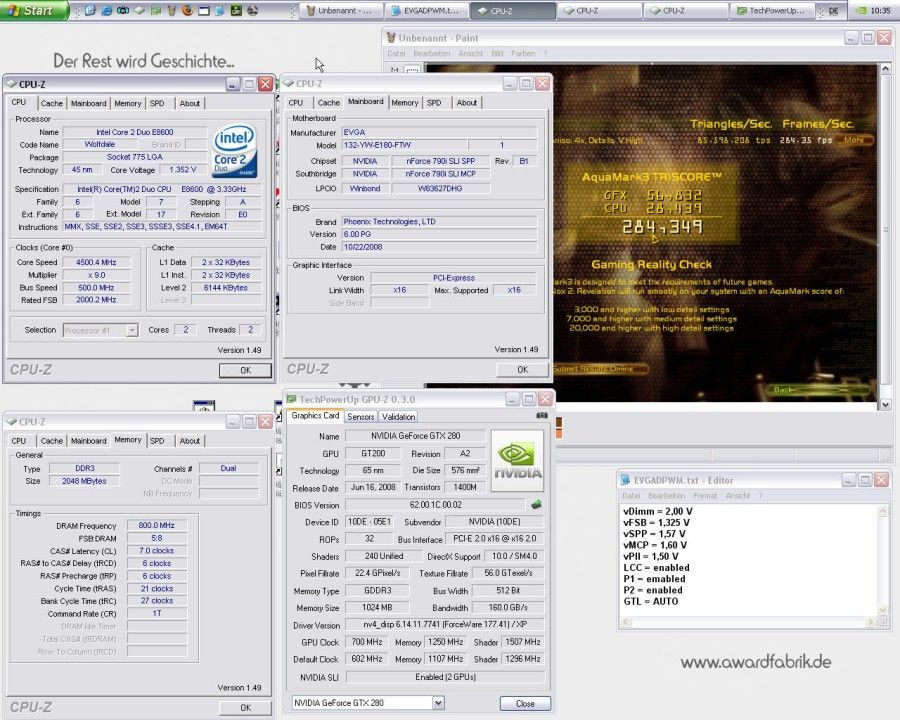Open Memory tab in CPU-Z window showing Motherboard
The width and height of the screenshot is (900, 720).
pos(405,103)
